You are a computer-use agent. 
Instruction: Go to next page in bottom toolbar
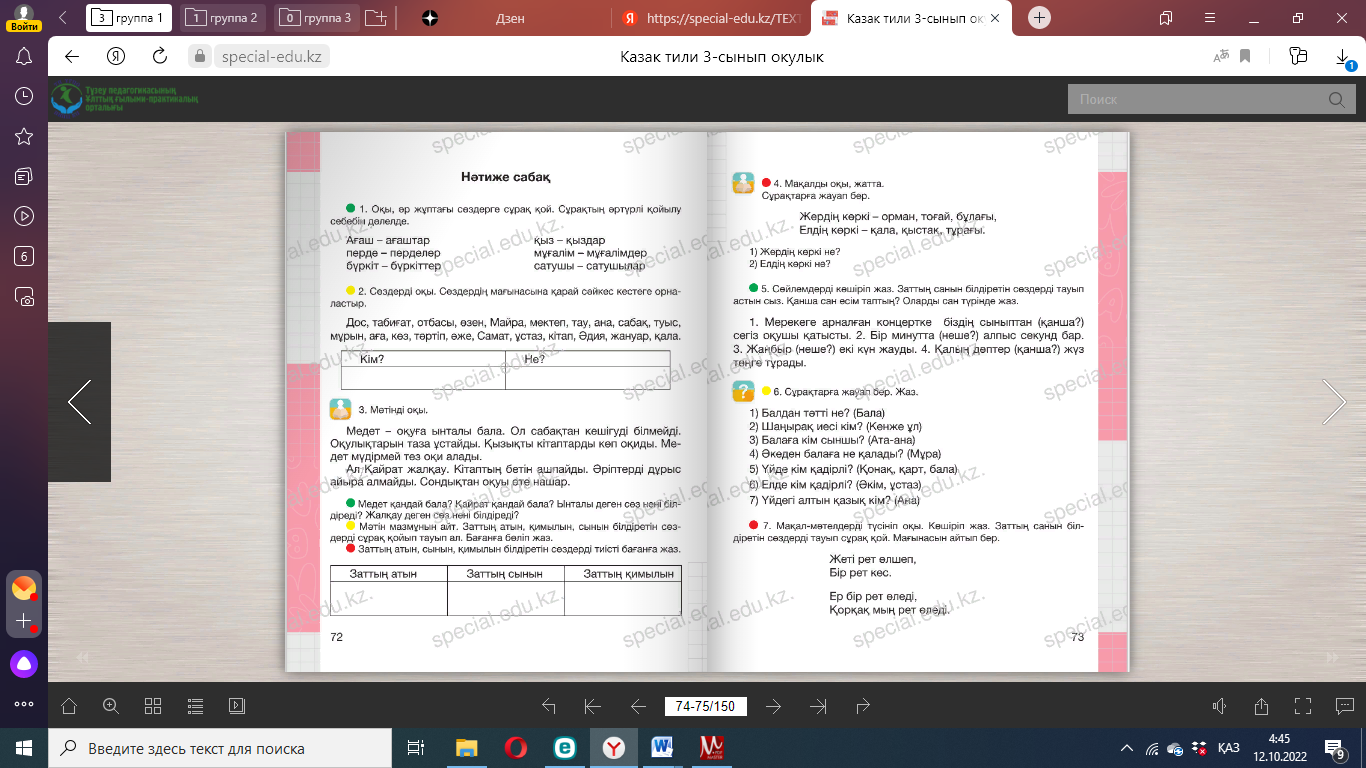(773, 706)
